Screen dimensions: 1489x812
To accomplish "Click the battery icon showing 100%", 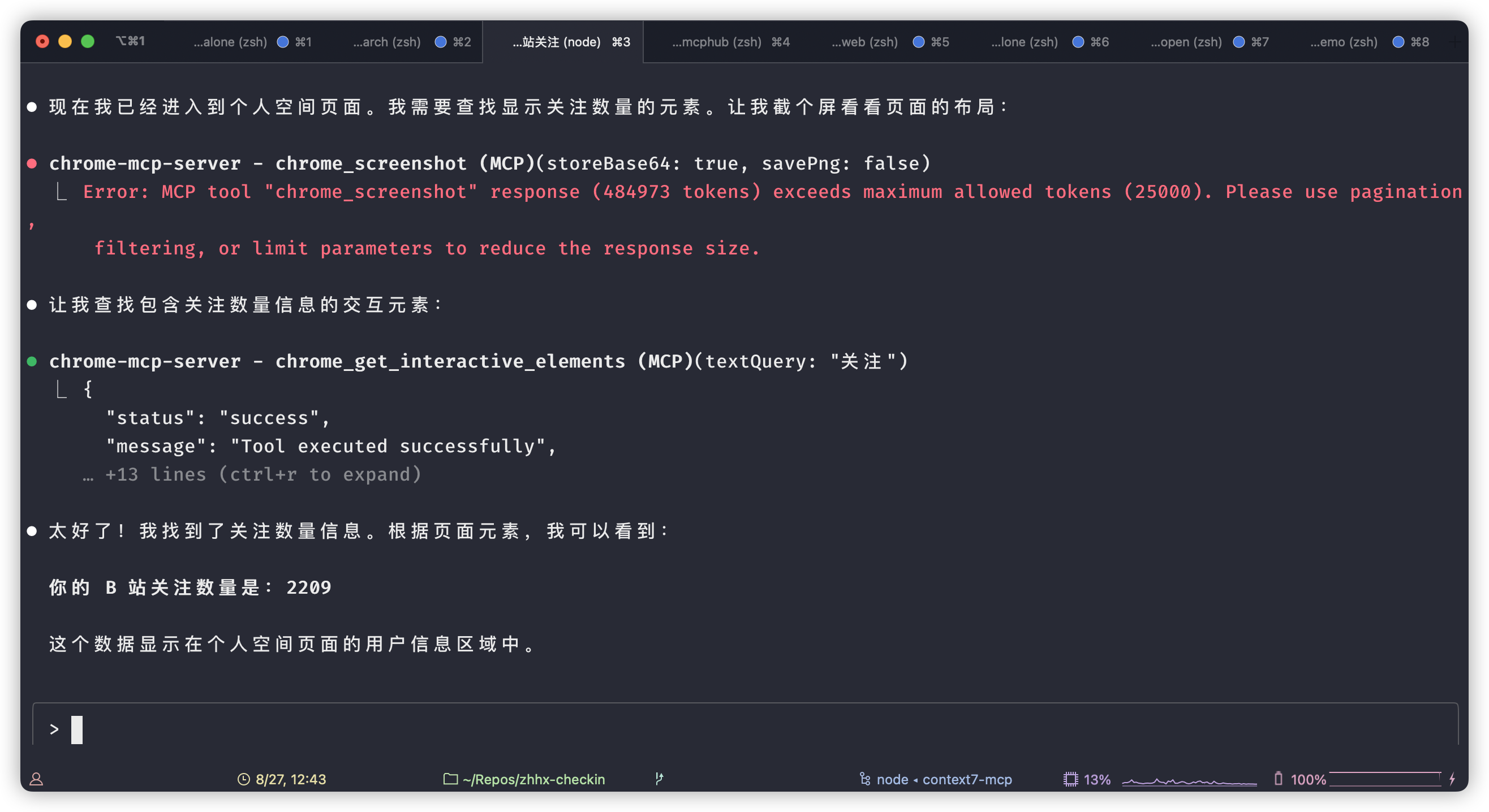I will (1278, 779).
